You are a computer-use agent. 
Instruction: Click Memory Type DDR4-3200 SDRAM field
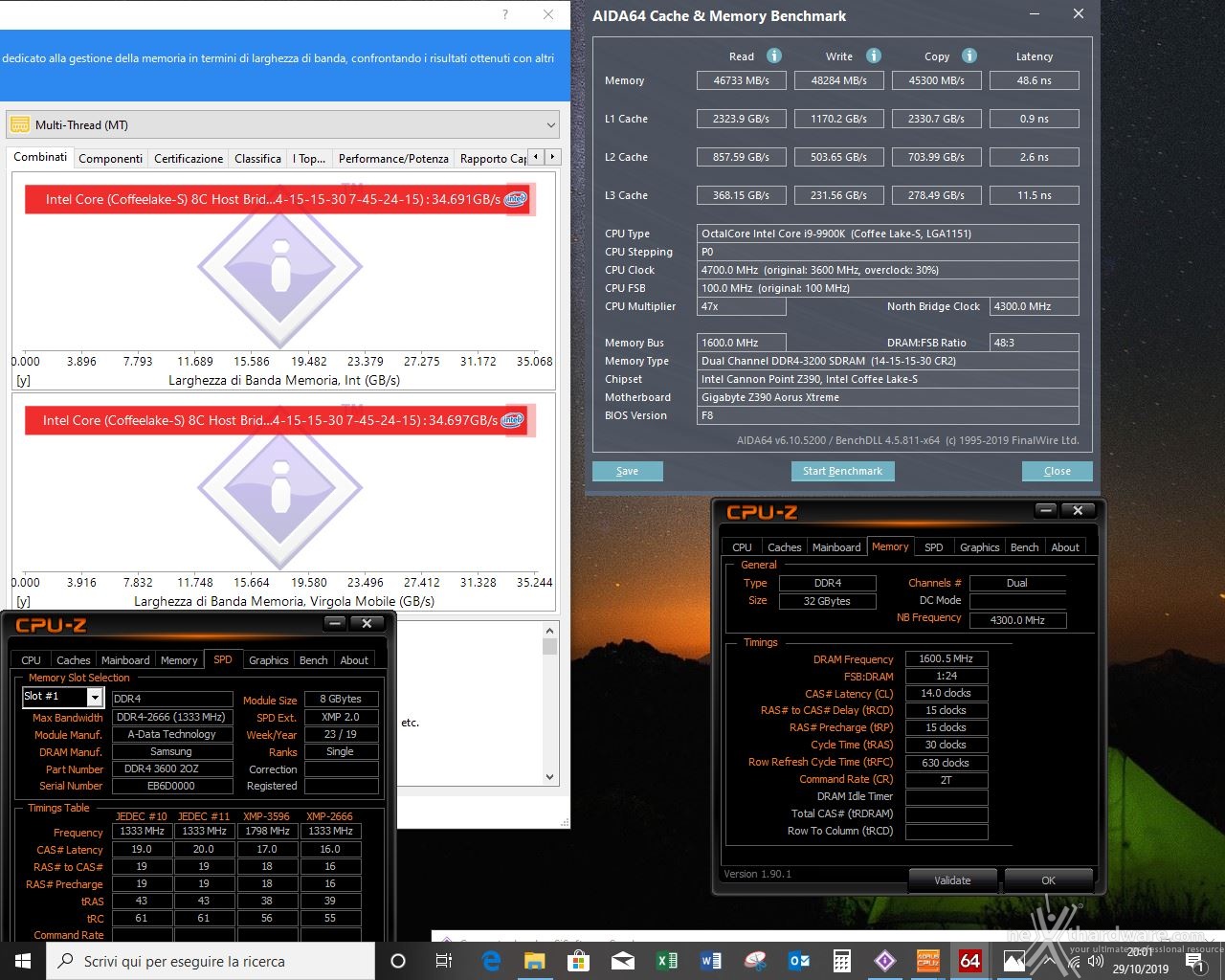coord(889,361)
